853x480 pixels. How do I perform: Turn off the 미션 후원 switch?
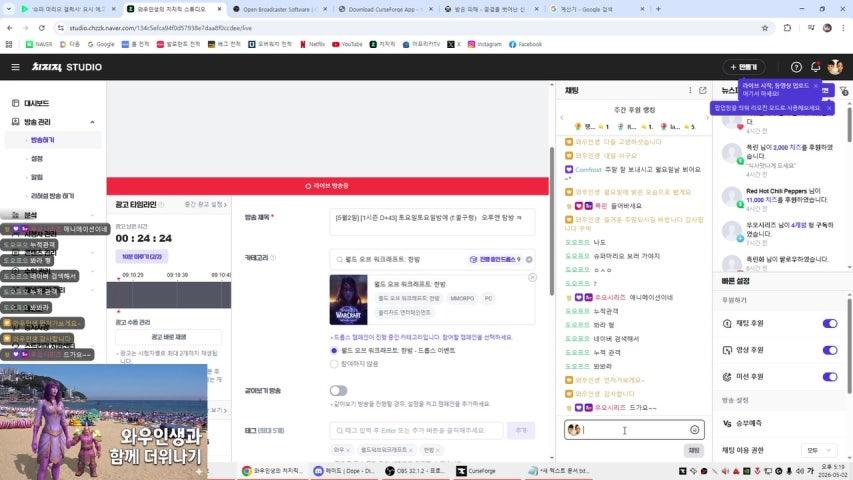coord(830,377)
